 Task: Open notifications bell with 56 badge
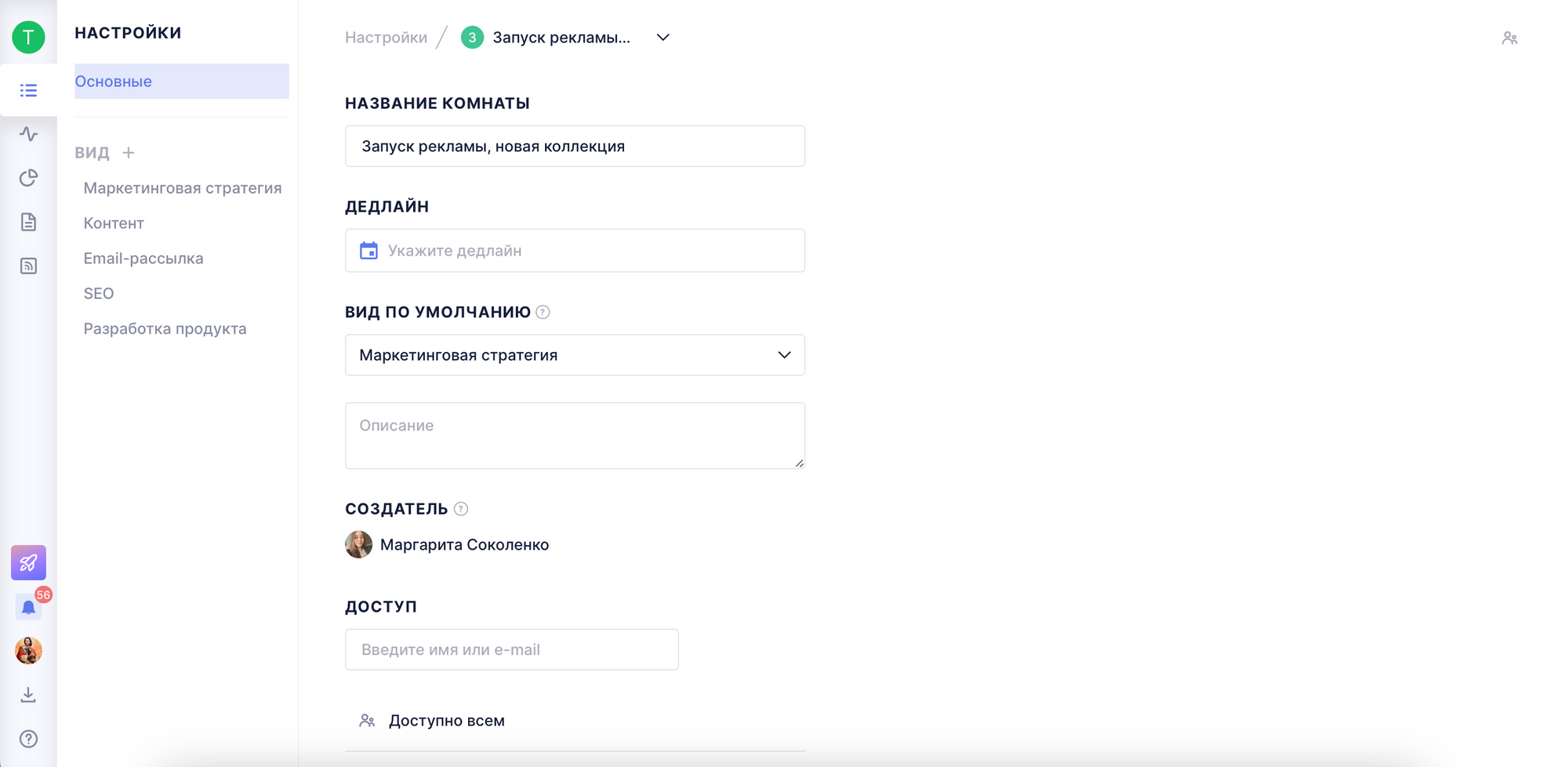[x=29, y=607]
